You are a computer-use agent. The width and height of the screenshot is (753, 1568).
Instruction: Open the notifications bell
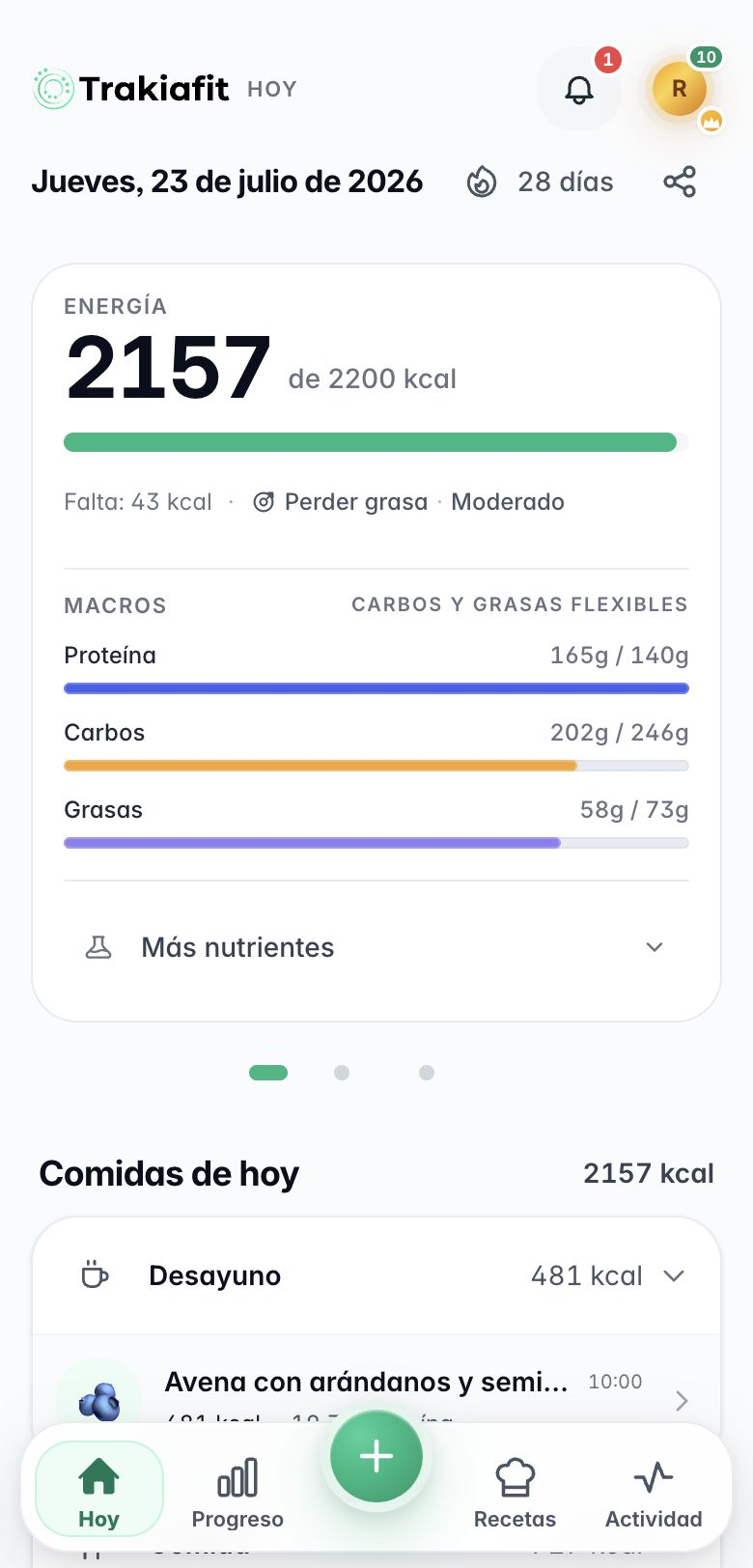click(x=579, y=89)
